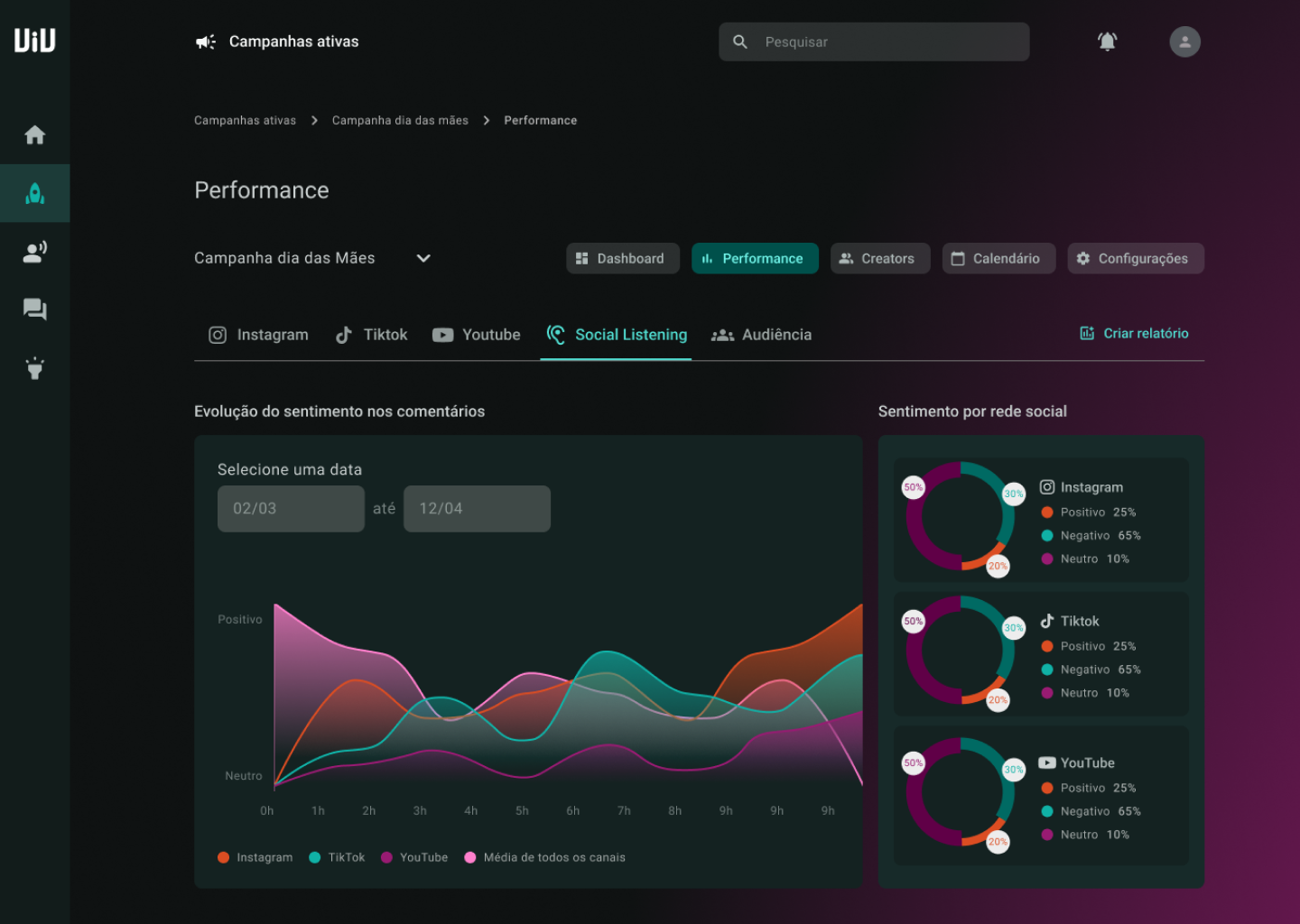Click the megaphone icon beside Campanhas ativas
The width and height of the screenshot is (1300, 924).
coord(206,42)
